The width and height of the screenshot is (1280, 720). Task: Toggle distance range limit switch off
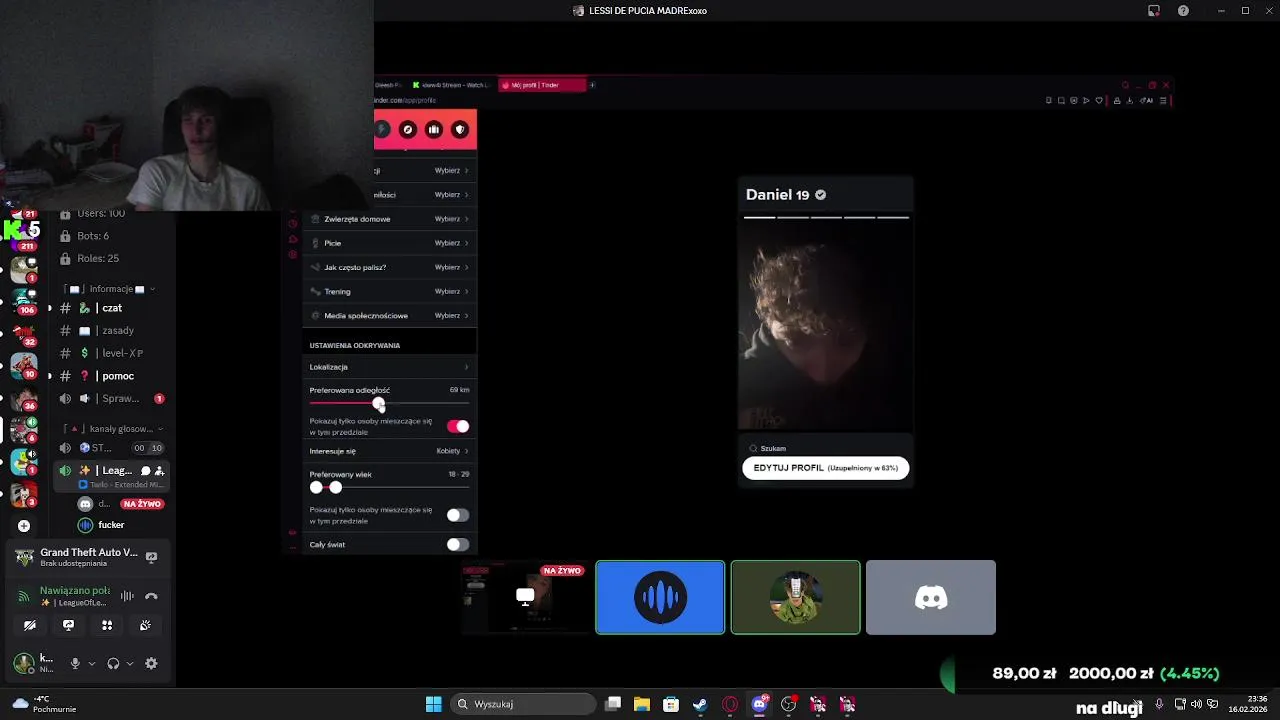(x=458, y=426)
